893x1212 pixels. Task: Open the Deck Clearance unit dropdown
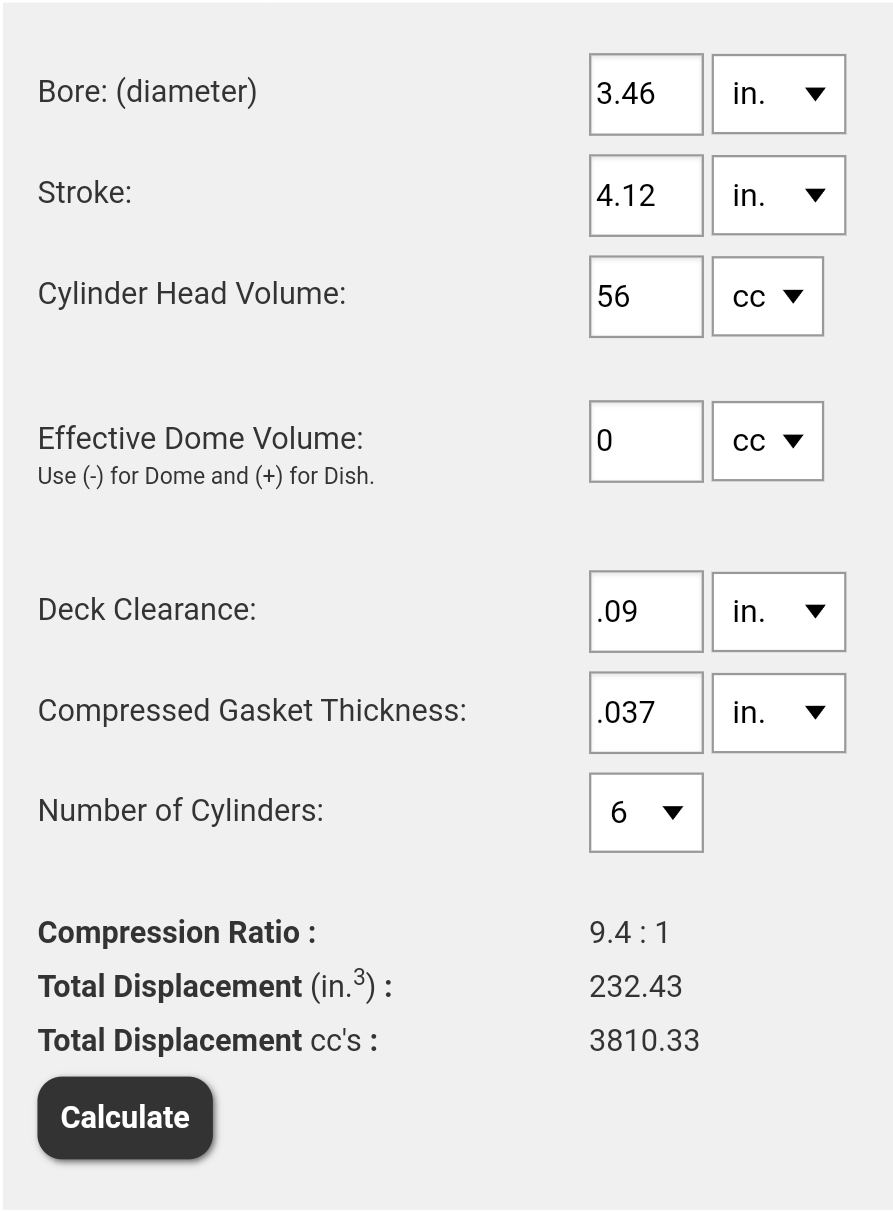pyautogui.click(x=778, y=611)
